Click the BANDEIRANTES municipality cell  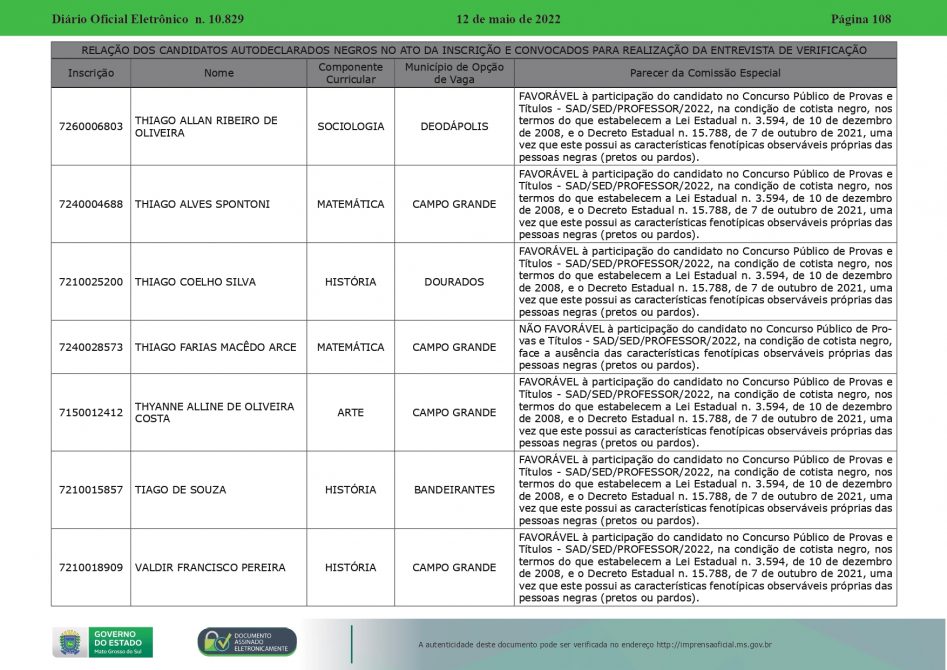pyautogui.click(x=454, y=490)
